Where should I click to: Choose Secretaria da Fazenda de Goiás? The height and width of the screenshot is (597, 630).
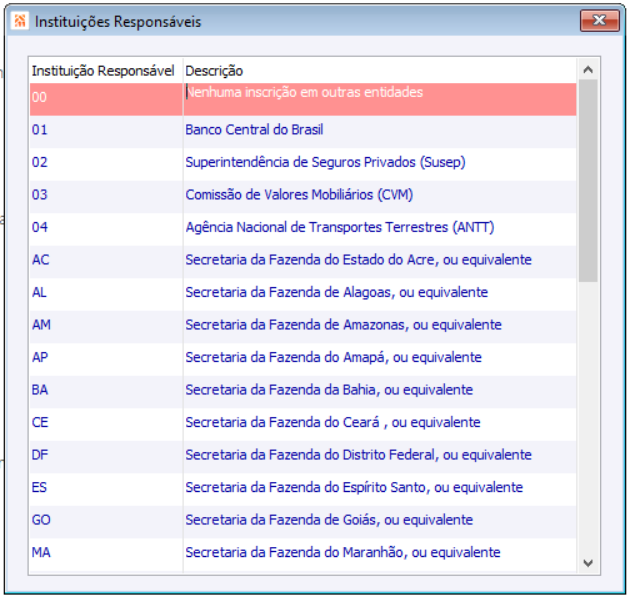[380, 521]
